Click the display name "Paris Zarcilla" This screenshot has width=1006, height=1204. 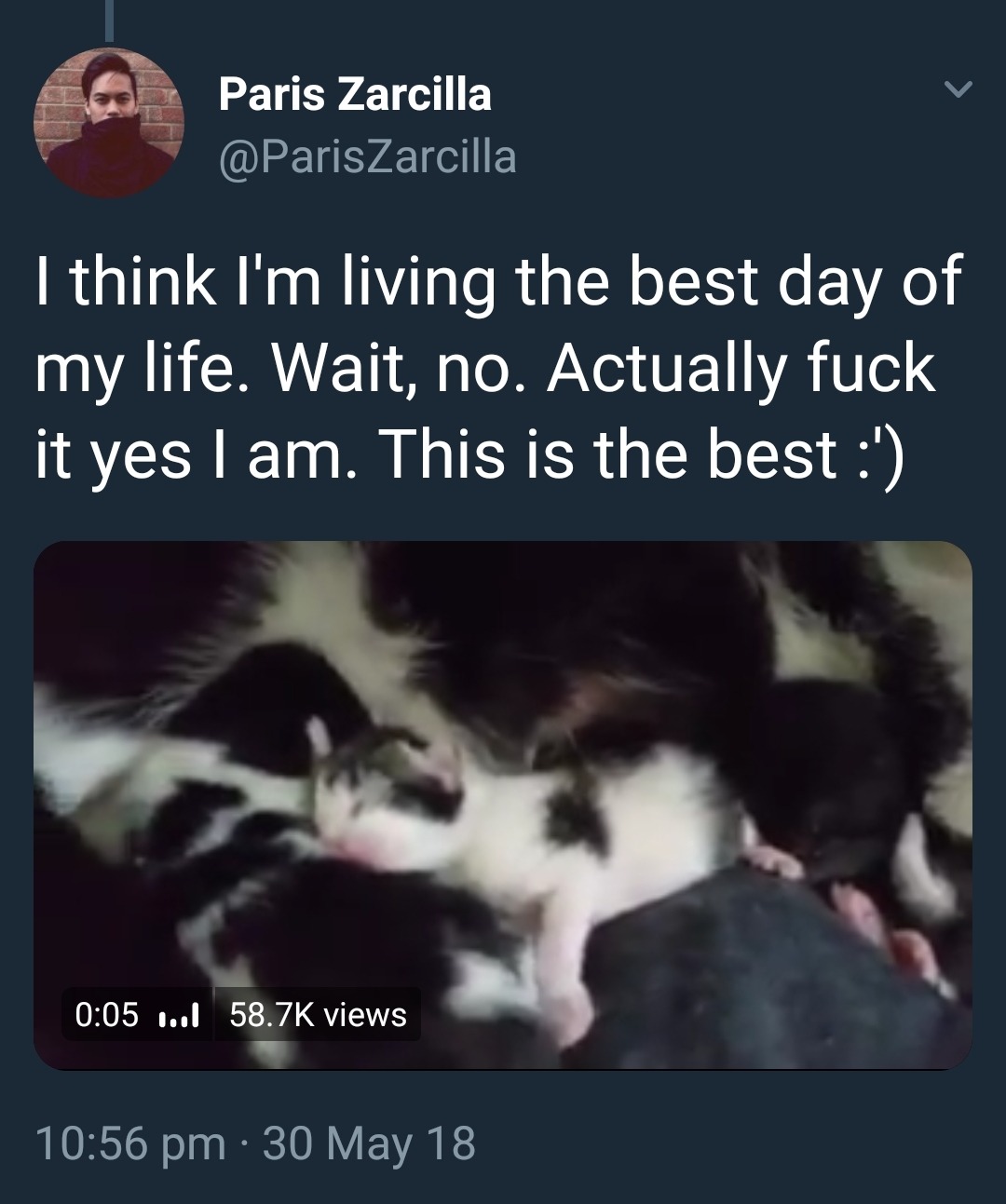[355, 94]
